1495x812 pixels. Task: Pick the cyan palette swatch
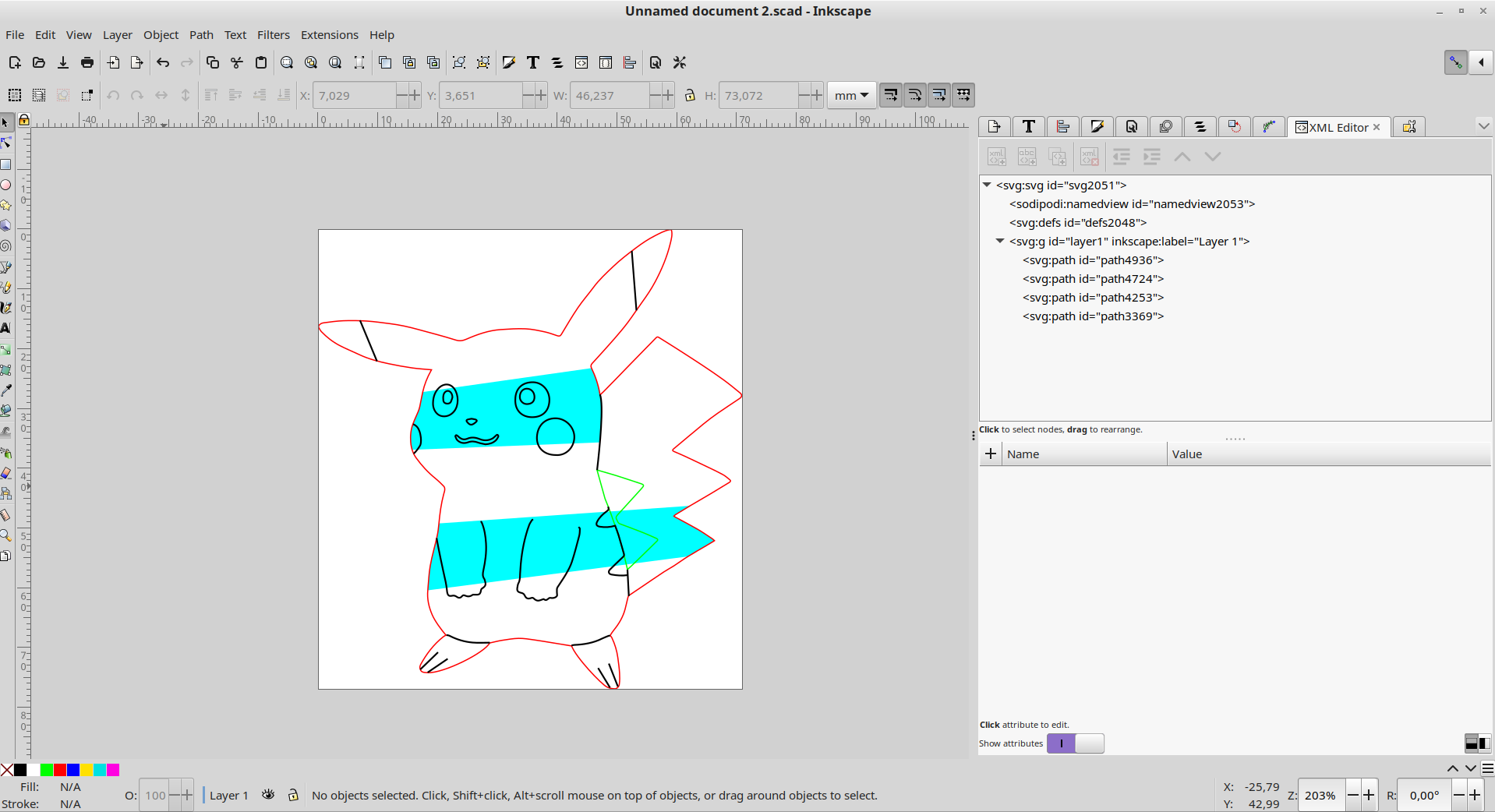tap(99, 770)
